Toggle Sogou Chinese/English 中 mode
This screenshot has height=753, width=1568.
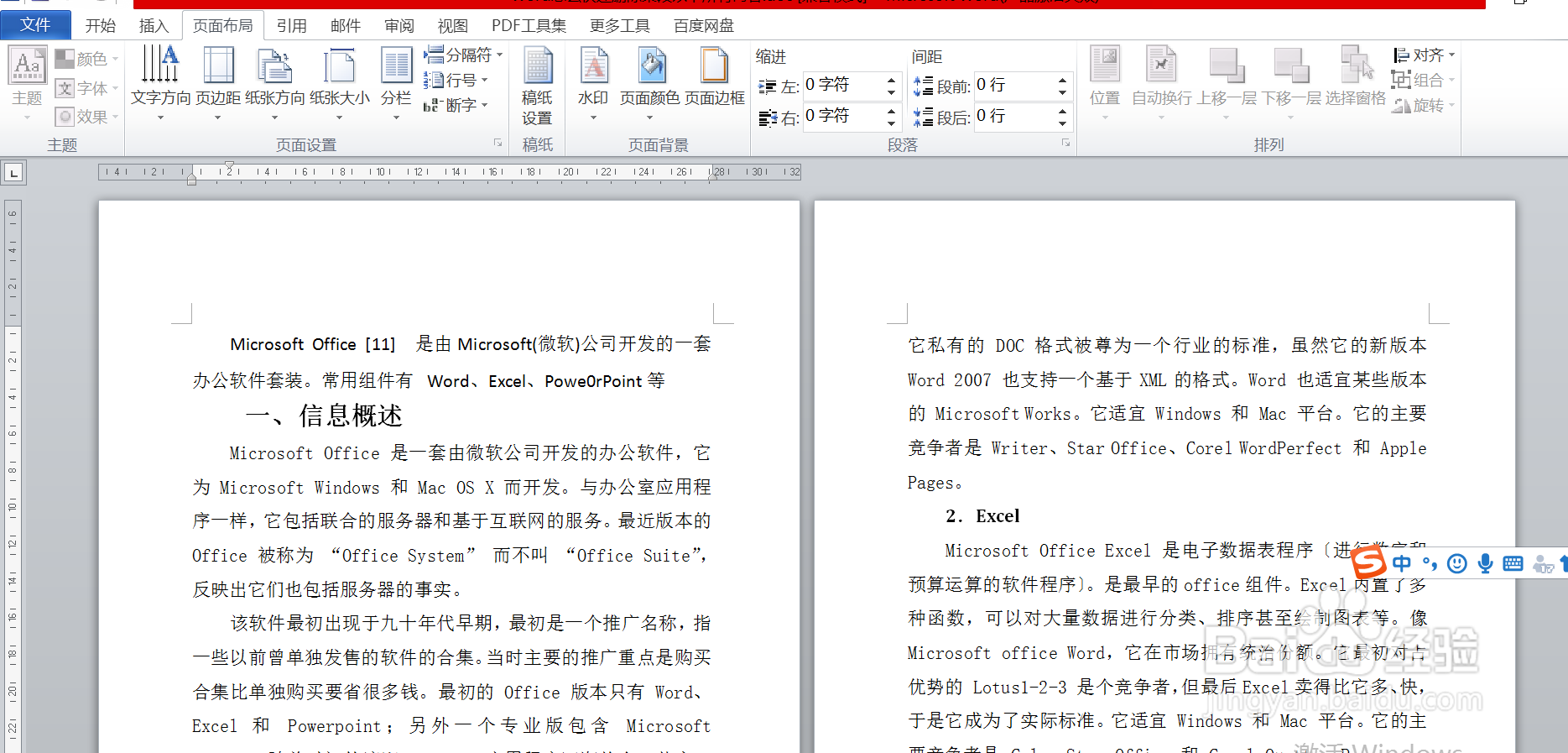tap(1402, 563)
